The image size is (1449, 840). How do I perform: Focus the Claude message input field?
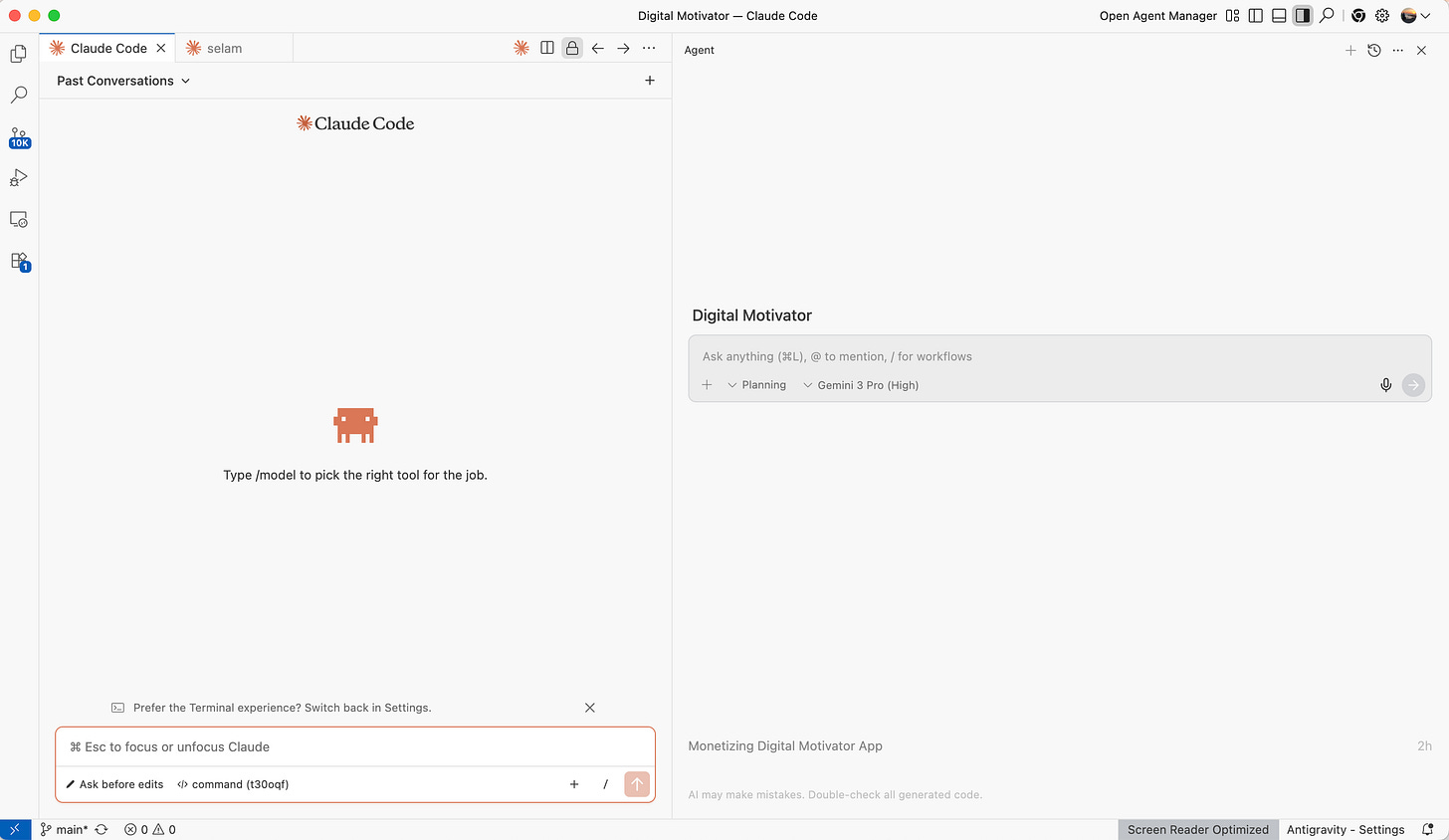355,746
